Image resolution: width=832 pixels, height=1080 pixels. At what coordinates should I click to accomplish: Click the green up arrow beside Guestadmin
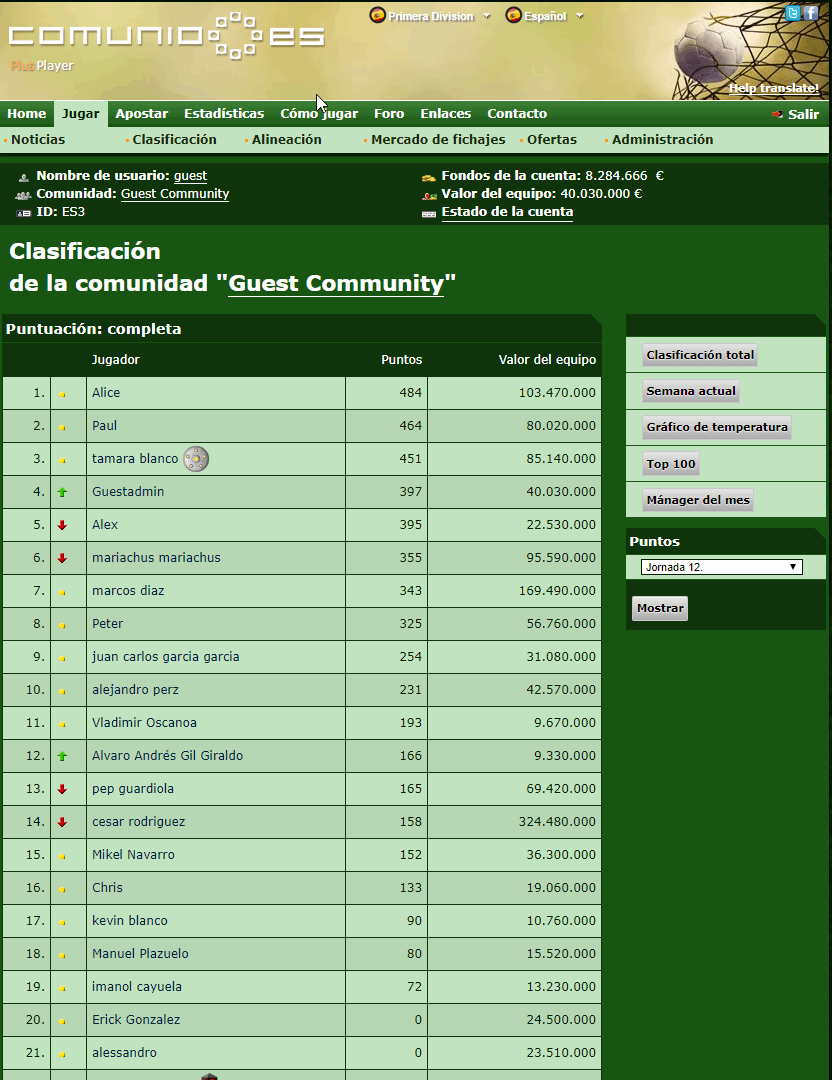pos(62,492)
